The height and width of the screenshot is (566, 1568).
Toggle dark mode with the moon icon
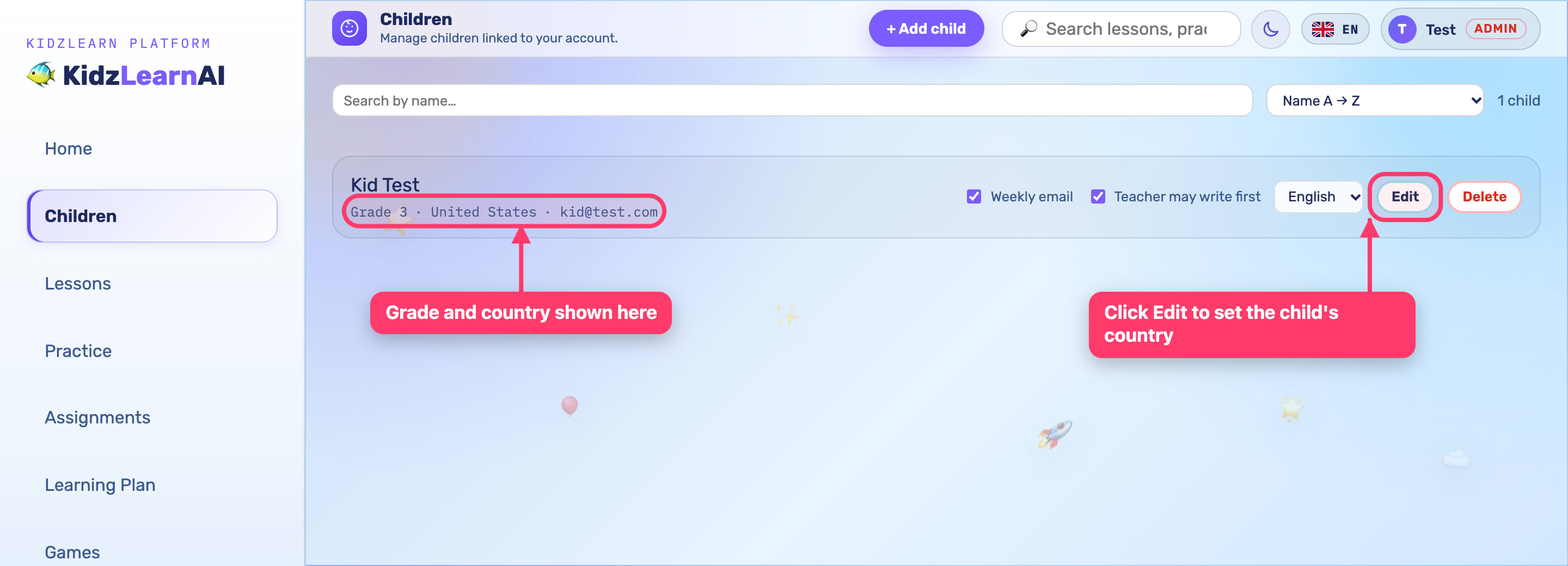[1270, 29]
